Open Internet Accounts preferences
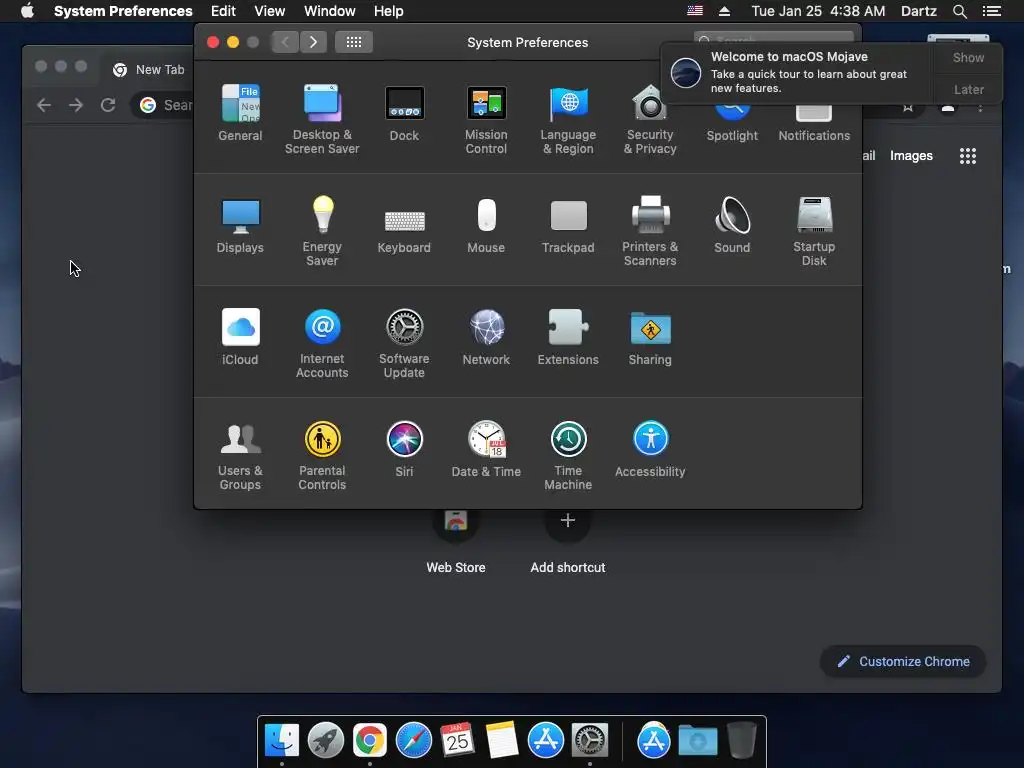Viewport: 1024px width, 768px height. tap(322, 343)
